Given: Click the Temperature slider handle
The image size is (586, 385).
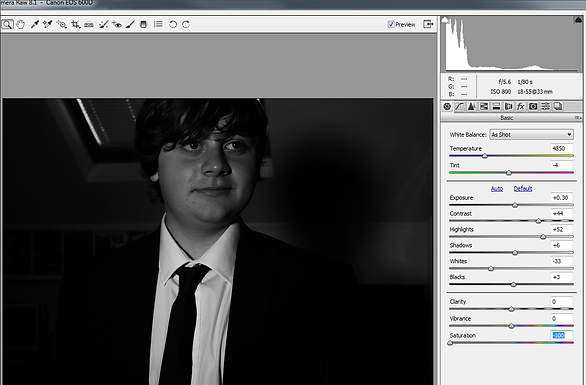Looking at the screenshot, I should tap(485, 156).
